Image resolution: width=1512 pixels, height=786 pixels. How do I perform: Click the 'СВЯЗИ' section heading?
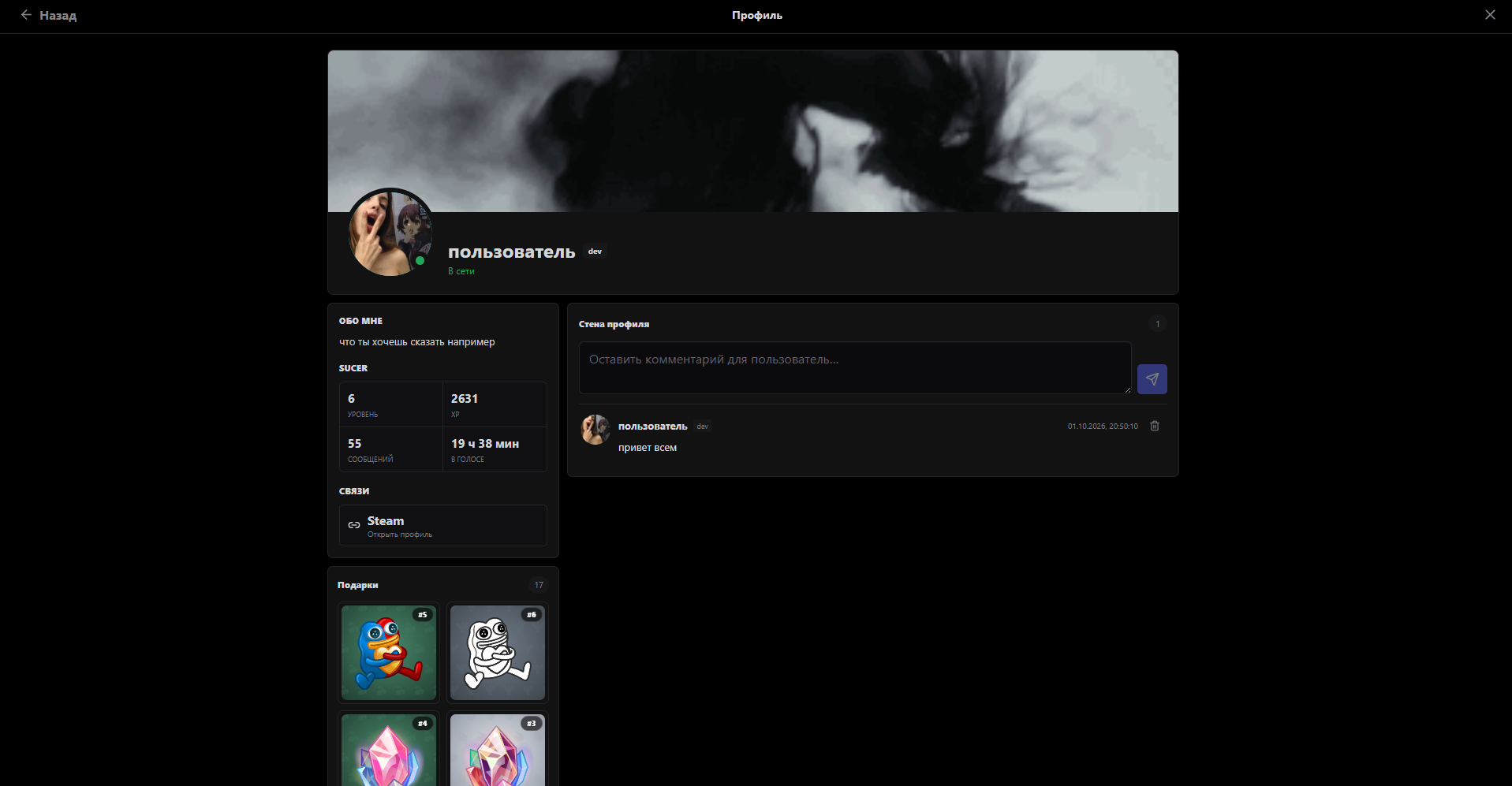(x=354, y=491)
